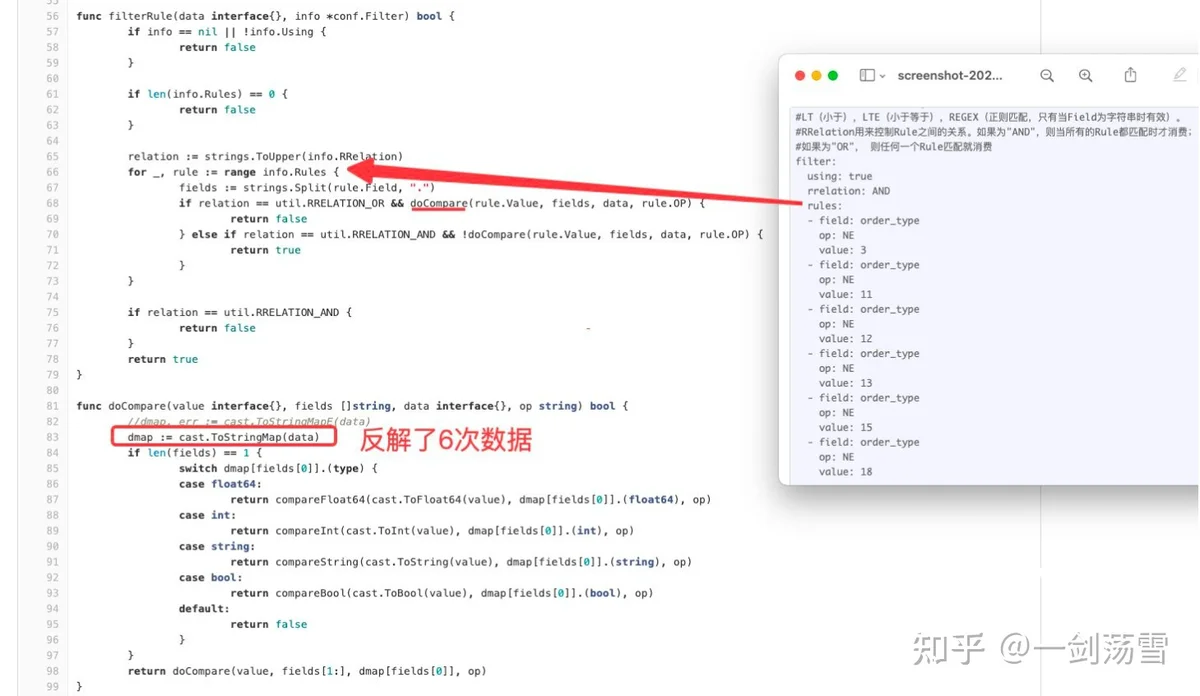Viewport: 1200px width, 696px height.
Task: Activate the Markup pencil tool
Action: pos(1180,75)
